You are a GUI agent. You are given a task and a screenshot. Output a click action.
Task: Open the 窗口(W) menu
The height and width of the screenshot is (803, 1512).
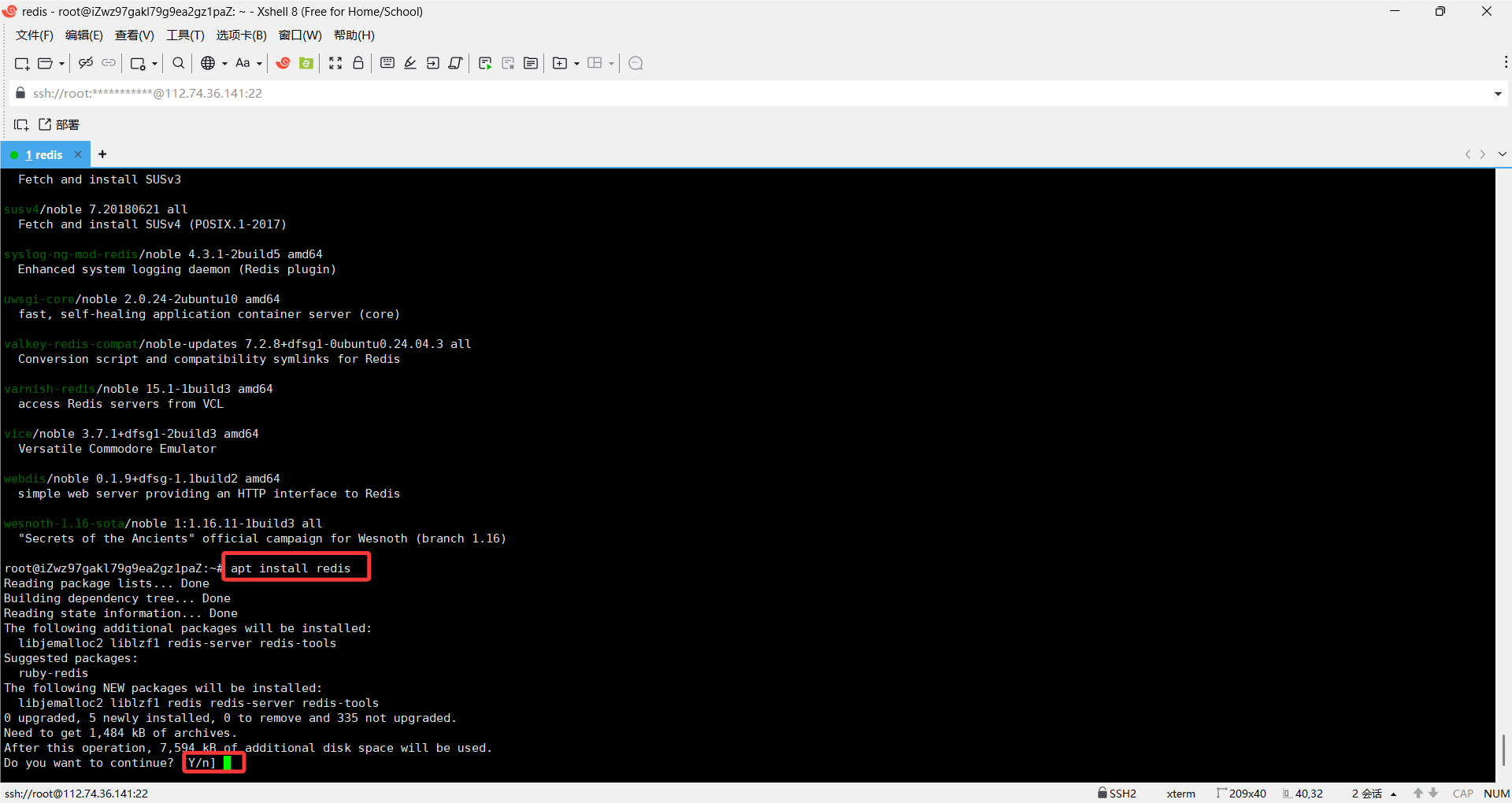(300, 35)
